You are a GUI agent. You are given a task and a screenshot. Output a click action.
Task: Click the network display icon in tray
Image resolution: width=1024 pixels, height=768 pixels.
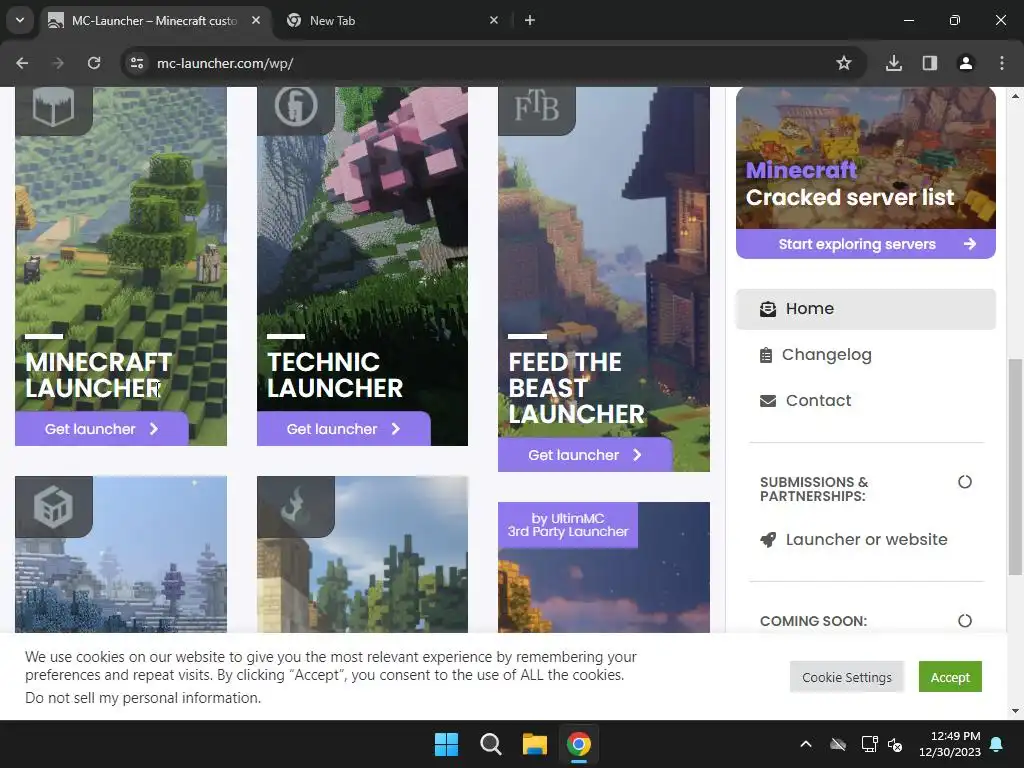[869, 744]
